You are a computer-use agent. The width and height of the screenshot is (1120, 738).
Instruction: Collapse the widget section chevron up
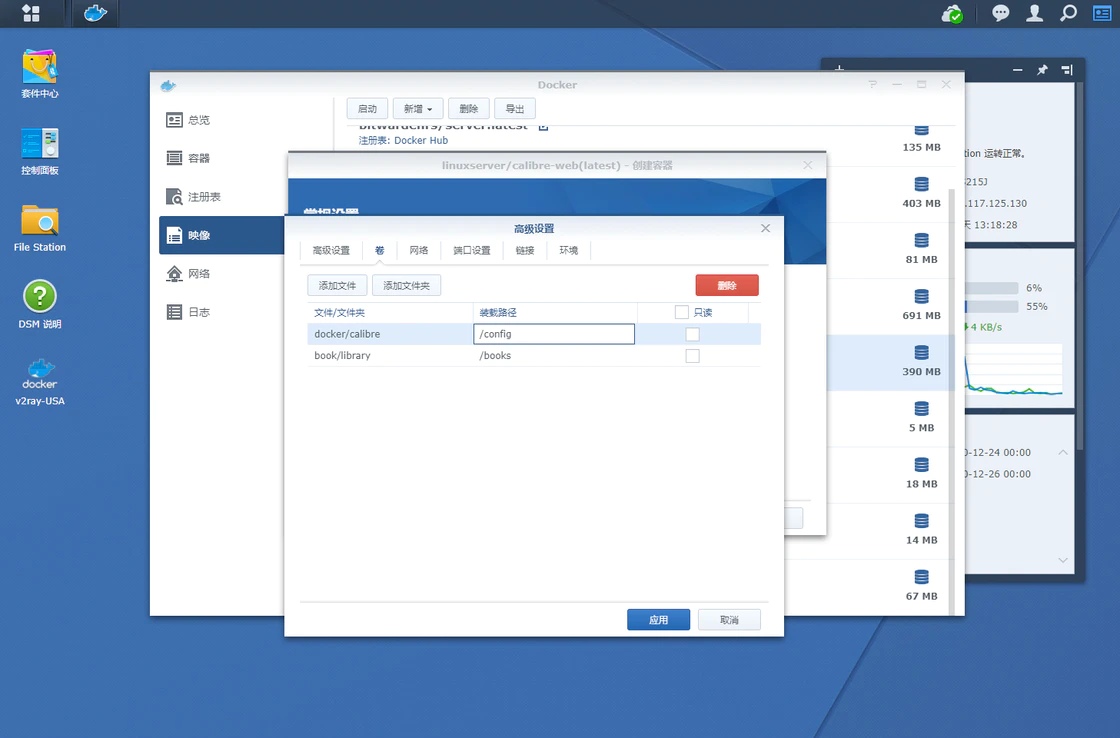pyautogui.click(x=1062, y=453)
